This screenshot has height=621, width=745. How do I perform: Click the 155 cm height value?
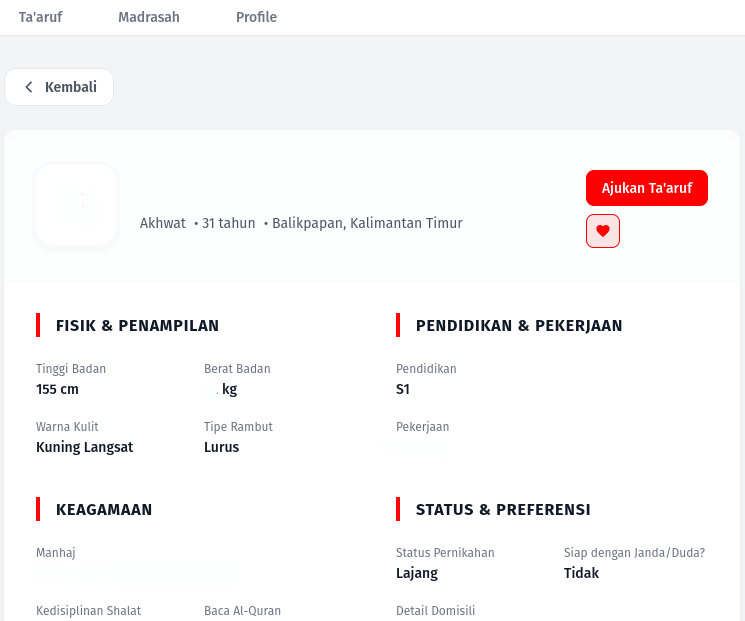57,389
